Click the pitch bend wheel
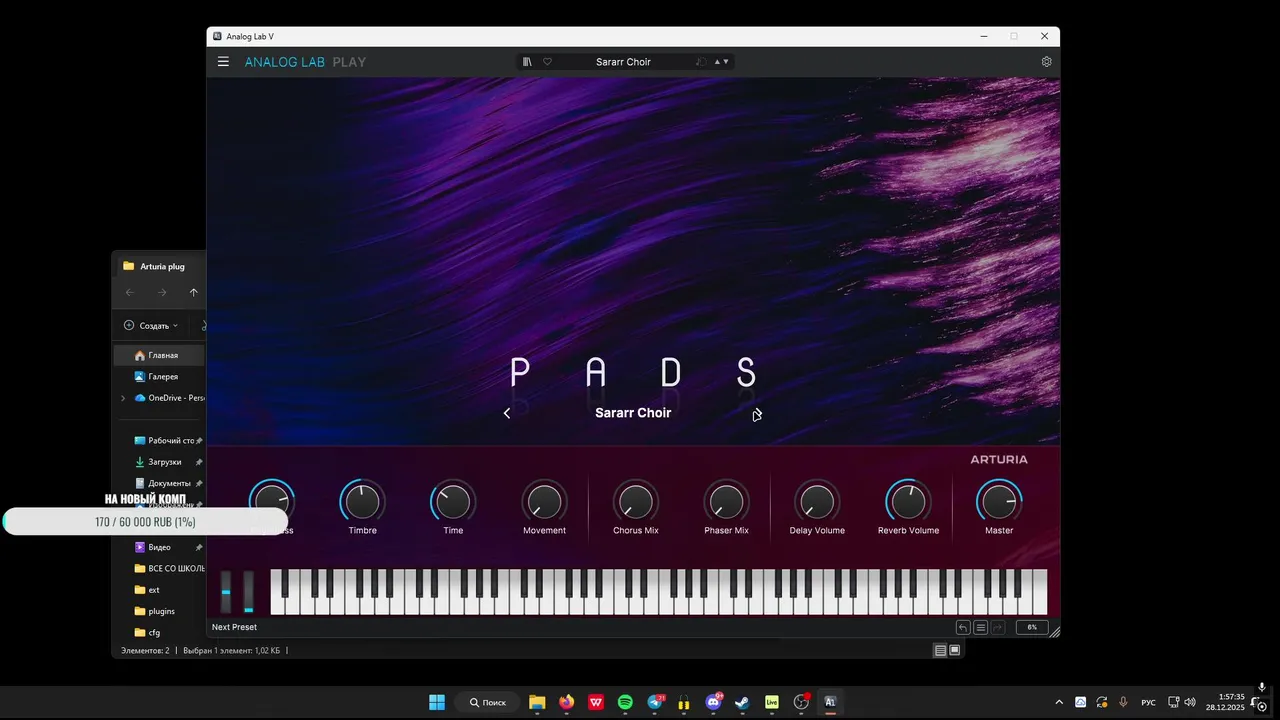Screen dimensions: 1280x720 (226, 592)
